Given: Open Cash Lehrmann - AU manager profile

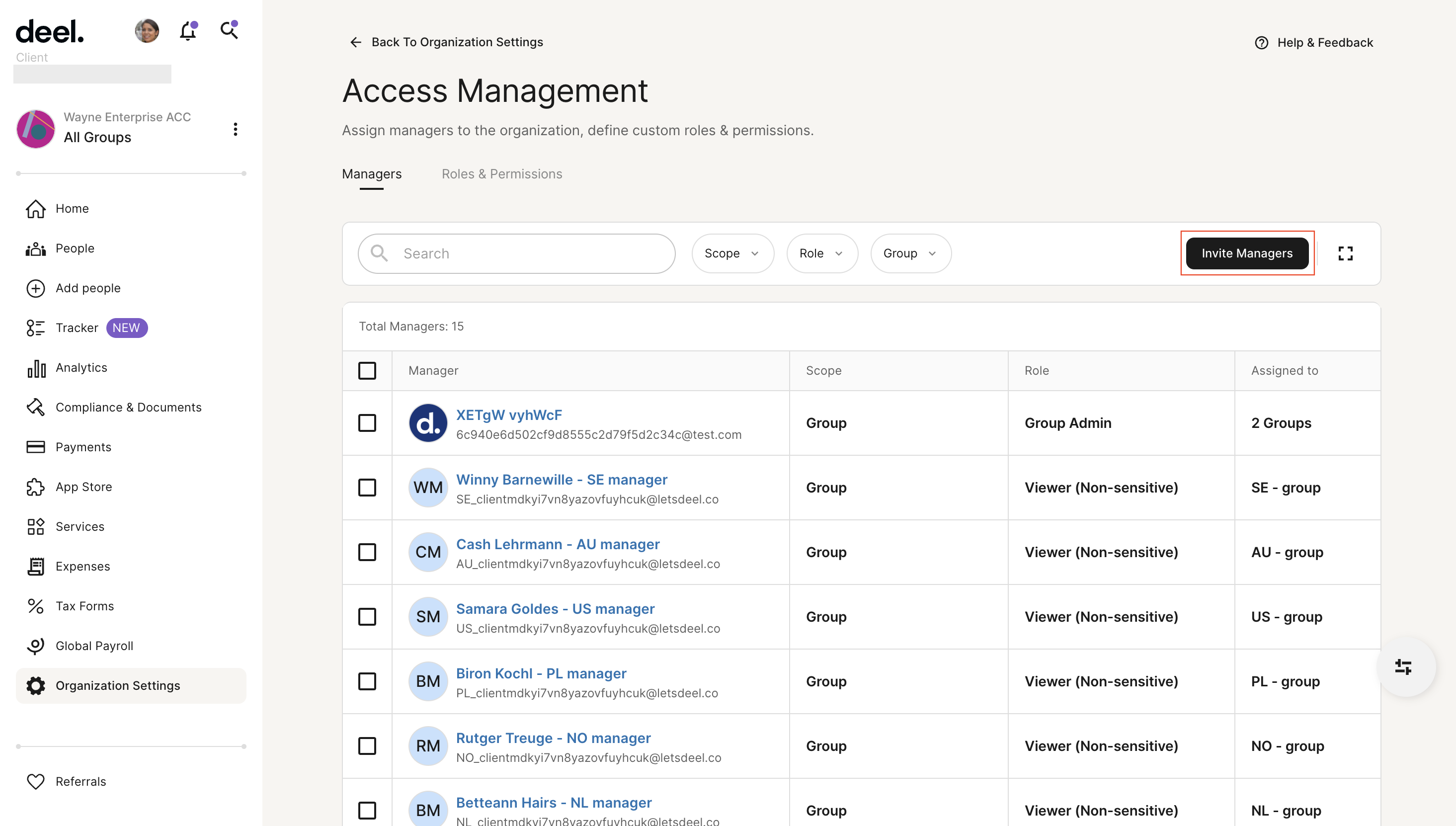Looking at the screenshot, I should 558,544.
